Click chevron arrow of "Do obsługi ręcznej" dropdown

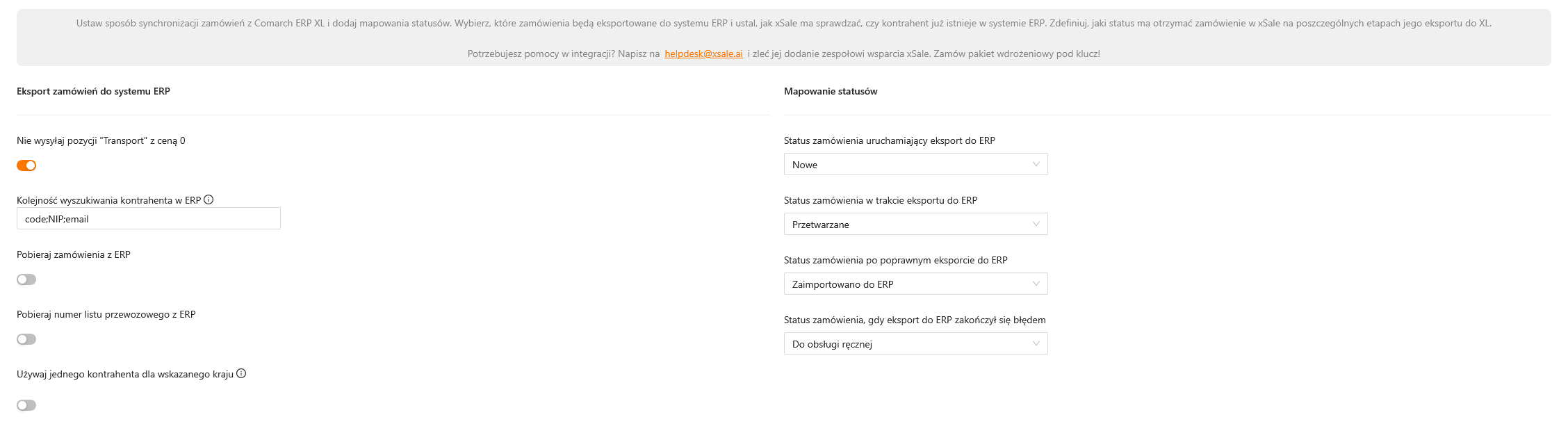1036,344
